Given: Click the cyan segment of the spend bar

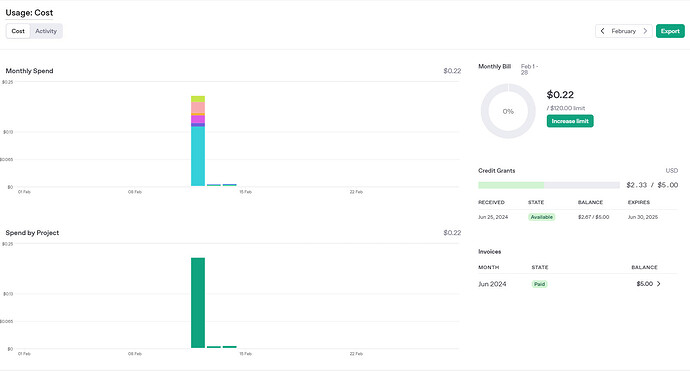Looking at the screenshot, I should pos(198,156).
